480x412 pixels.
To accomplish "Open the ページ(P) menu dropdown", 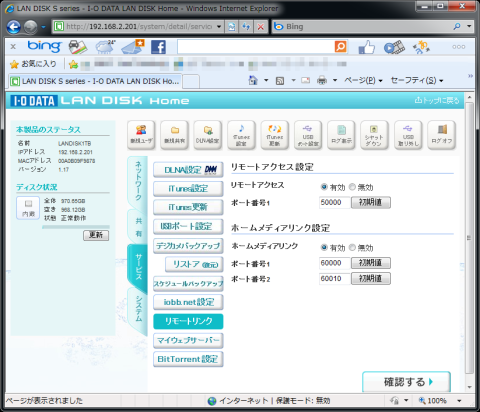I will pos(363,80).
